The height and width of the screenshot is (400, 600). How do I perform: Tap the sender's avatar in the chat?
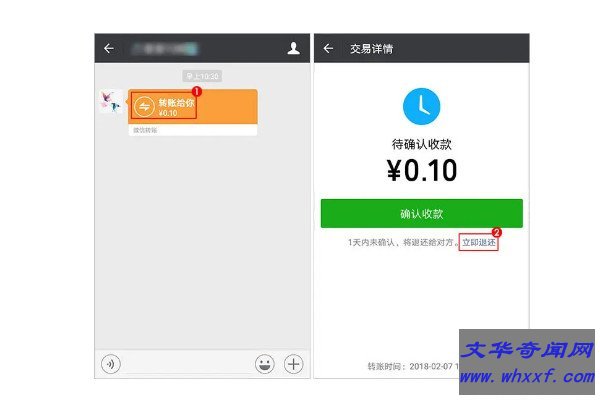112,102
